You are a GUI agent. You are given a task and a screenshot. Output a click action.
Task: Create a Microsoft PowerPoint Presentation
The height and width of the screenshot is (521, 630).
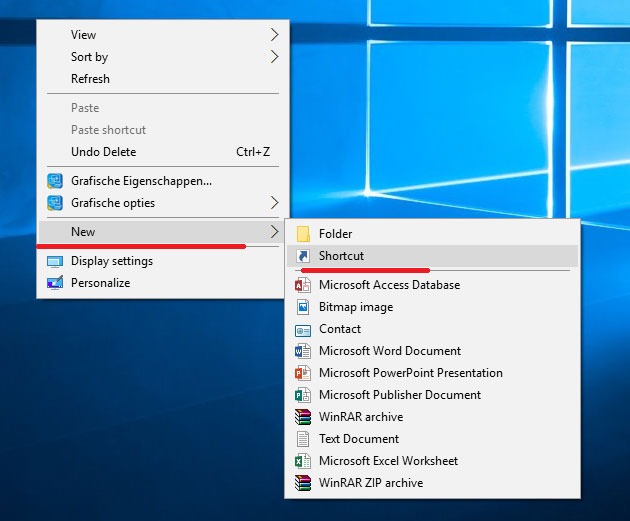click(x=432, y=373)
